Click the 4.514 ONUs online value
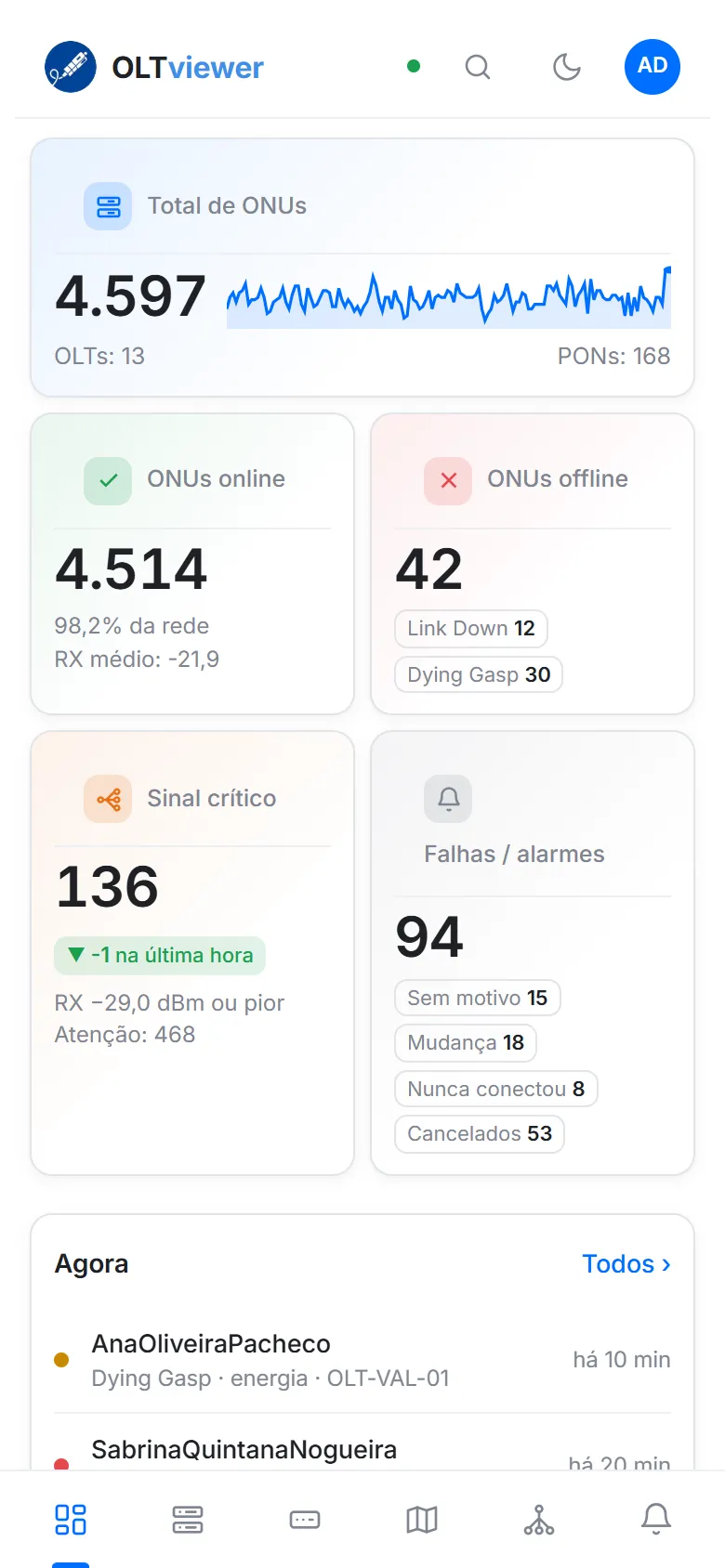This screenshot has width=725, height=1568. click(131, 569)
